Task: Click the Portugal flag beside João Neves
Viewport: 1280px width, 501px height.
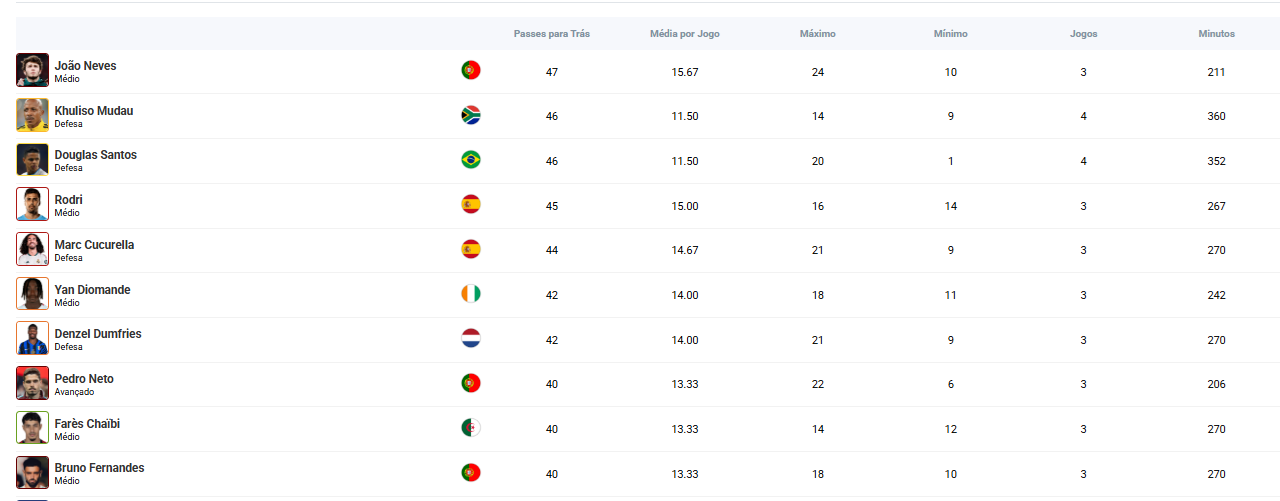Action: (470, 70)
